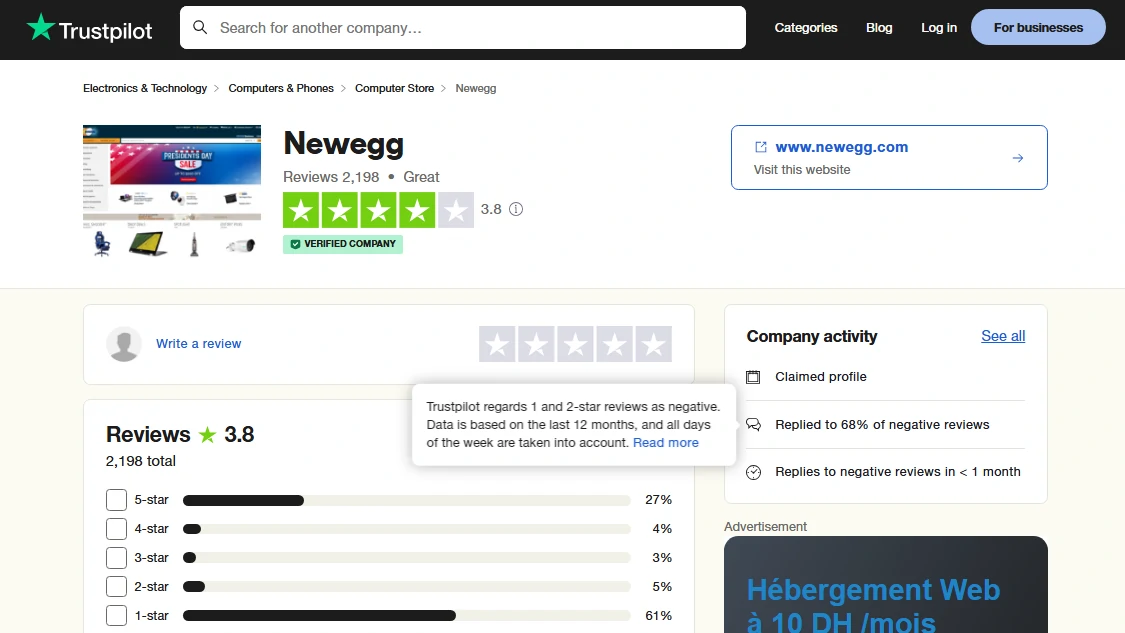This screenshot has width=1125, height=633.
Task: Click the Trustpilot logo star
Action: (x=41, y=27)
